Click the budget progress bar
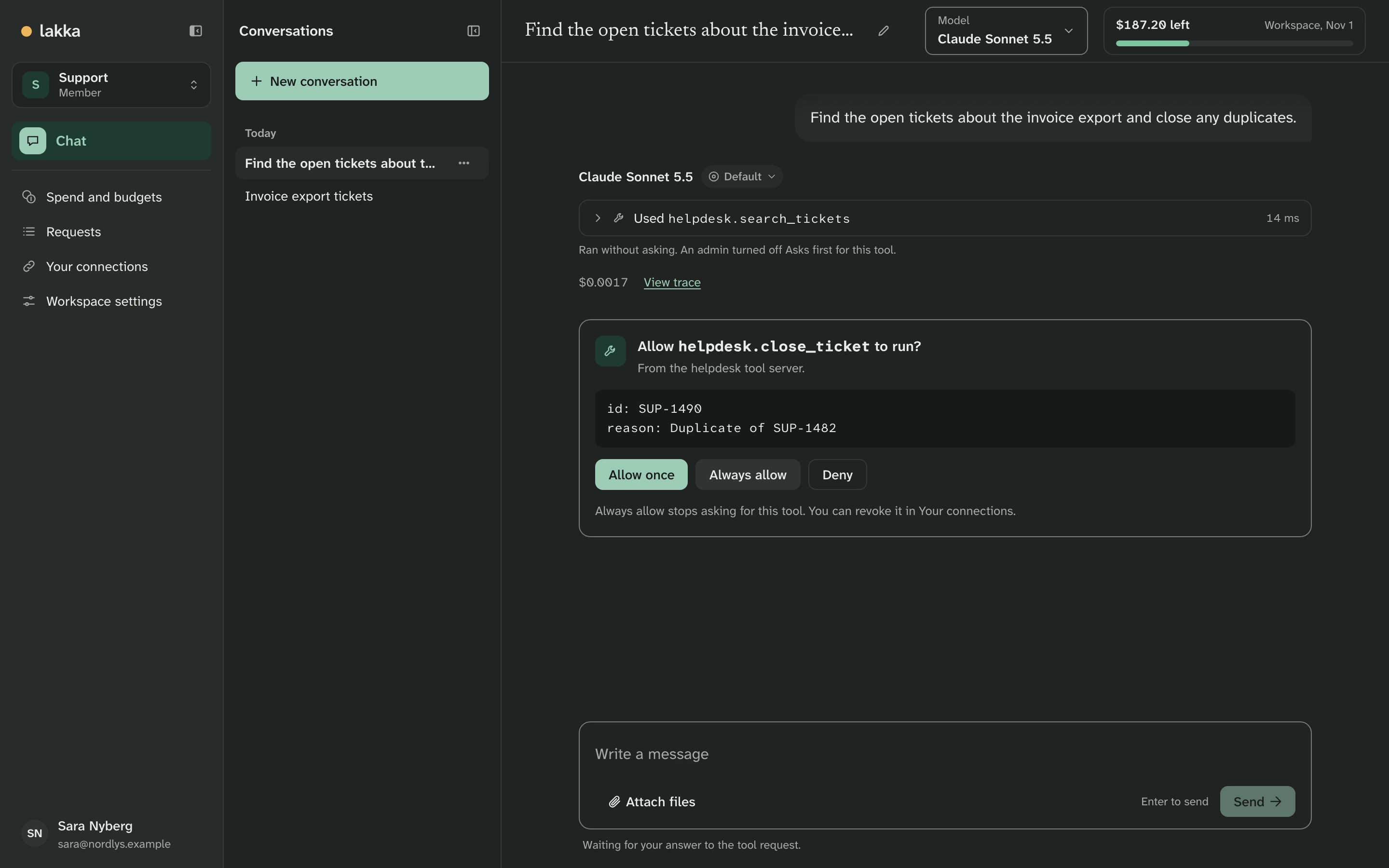This screenshot has width=1389, height=868. [x=1234, y=43]
